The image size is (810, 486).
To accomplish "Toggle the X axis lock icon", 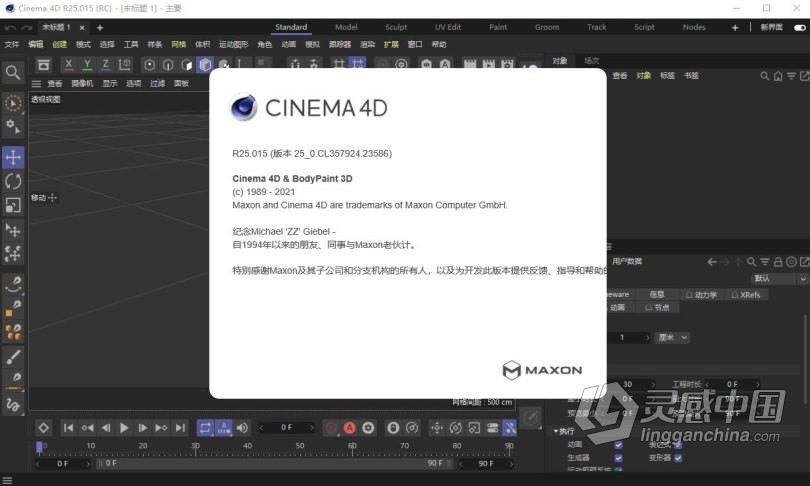I will 68,65.
